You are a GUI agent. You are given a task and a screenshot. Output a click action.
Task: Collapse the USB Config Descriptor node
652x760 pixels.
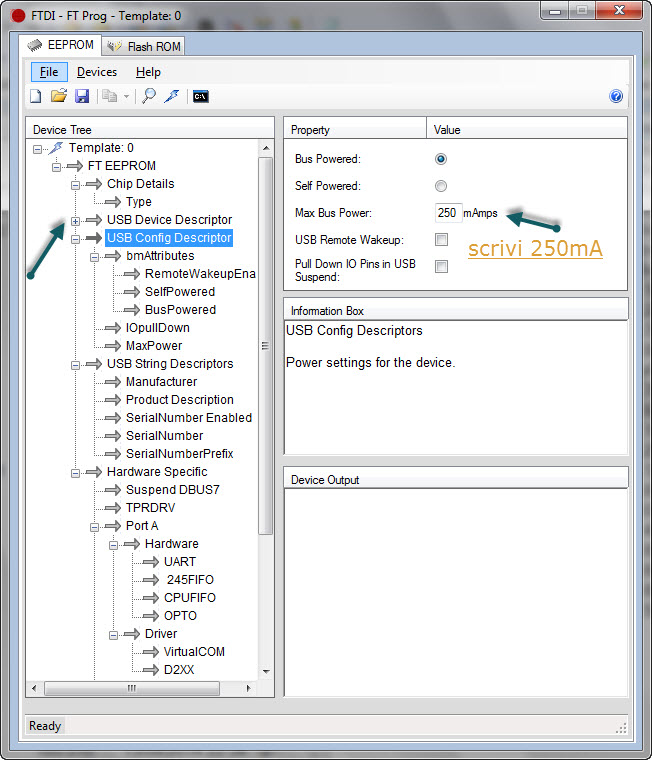point(76,239)
